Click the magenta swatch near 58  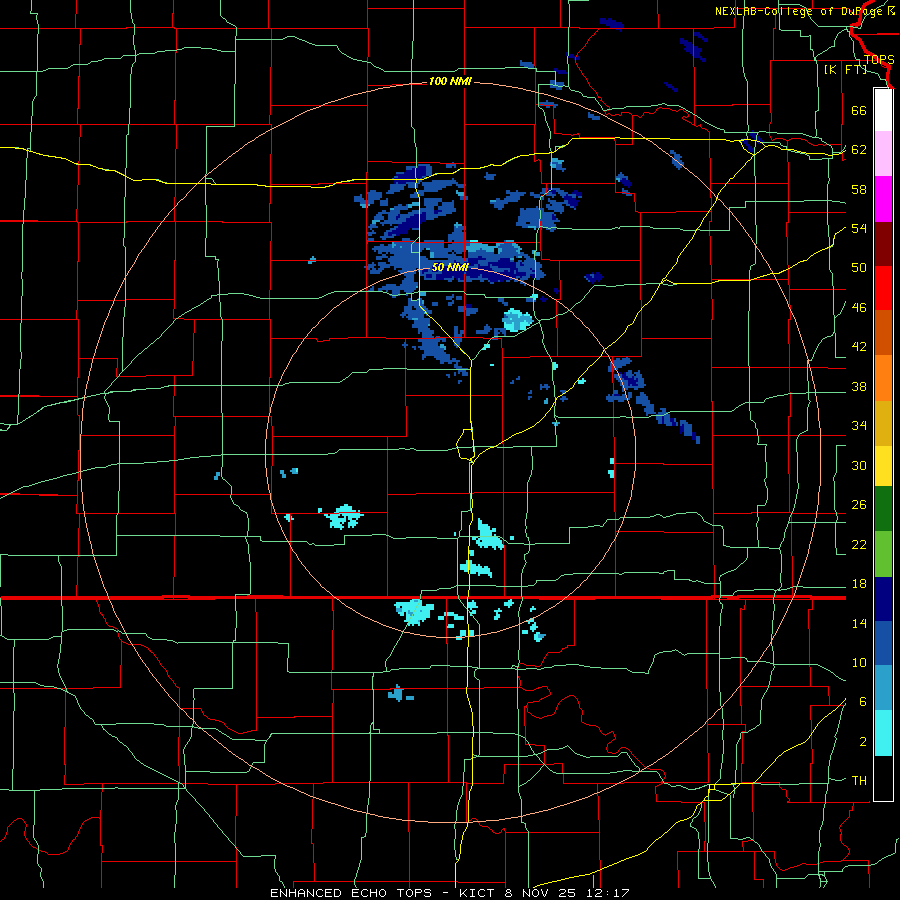pos(883,199)
